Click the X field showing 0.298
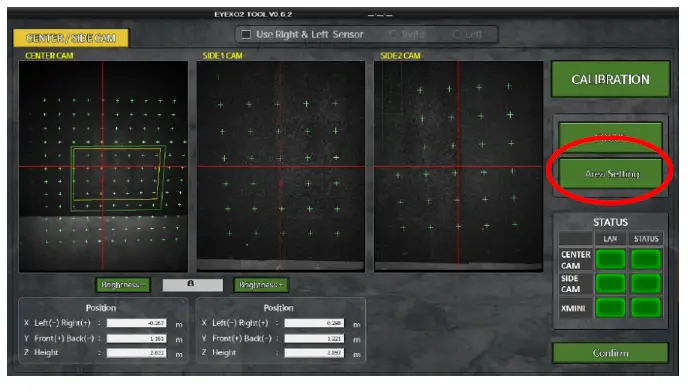The height and width of the screenshot is (392, 689). point(314,323)
